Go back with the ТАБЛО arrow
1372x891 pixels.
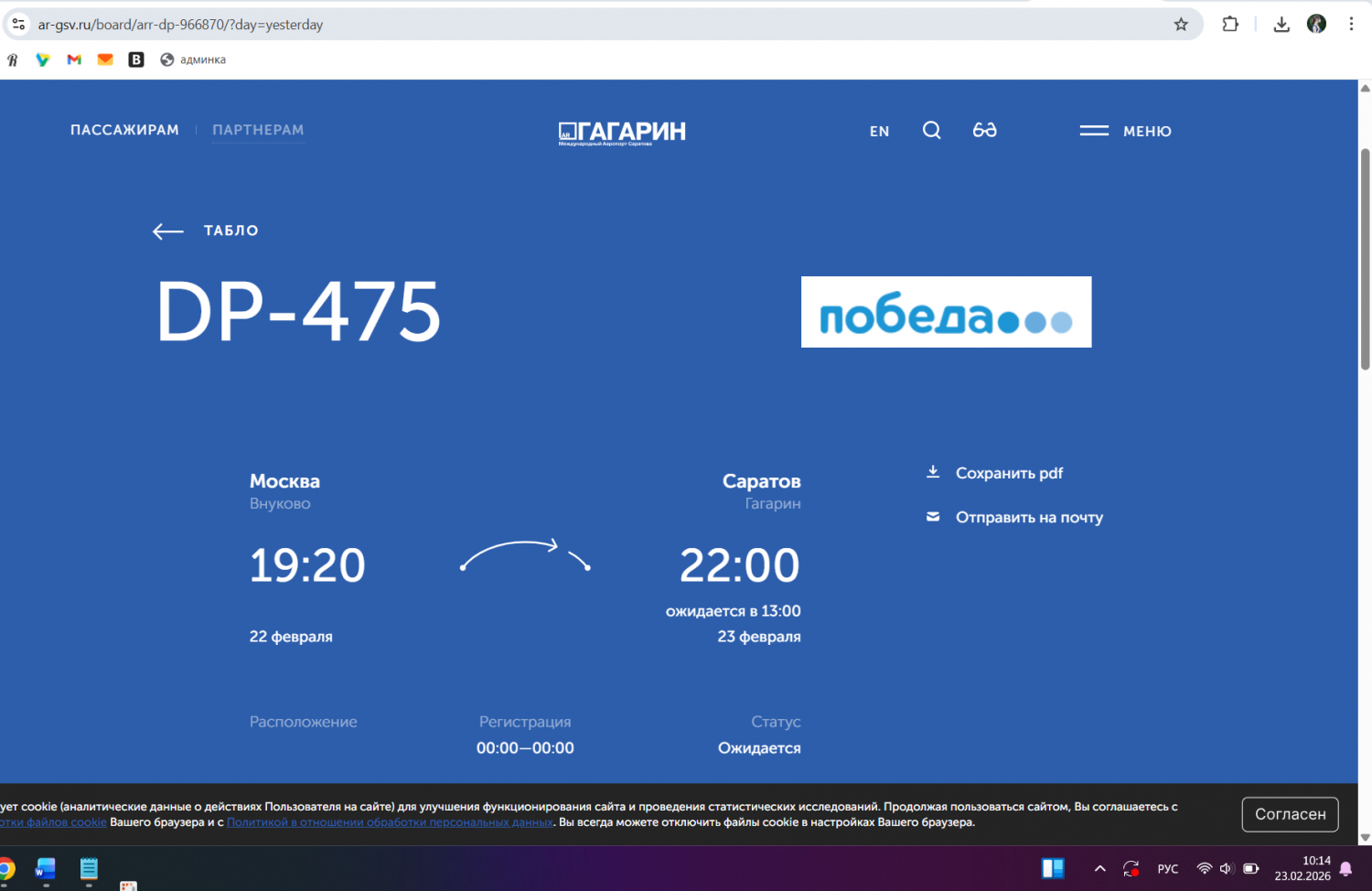point(168,231)
